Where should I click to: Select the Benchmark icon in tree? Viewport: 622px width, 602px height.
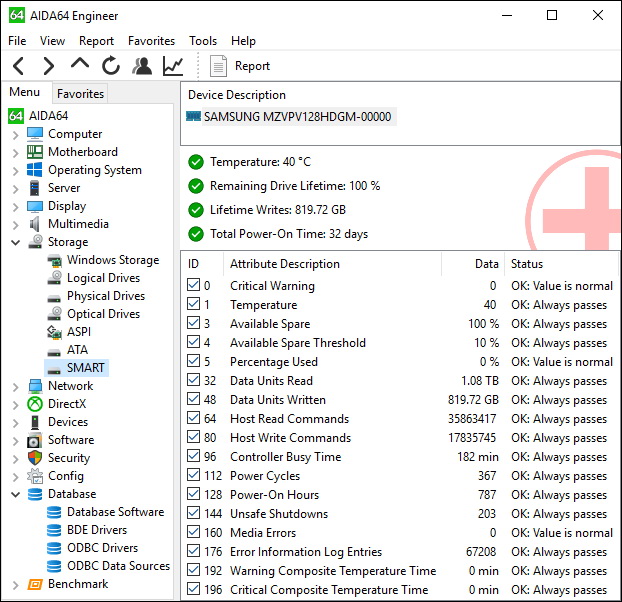point(35,584)
